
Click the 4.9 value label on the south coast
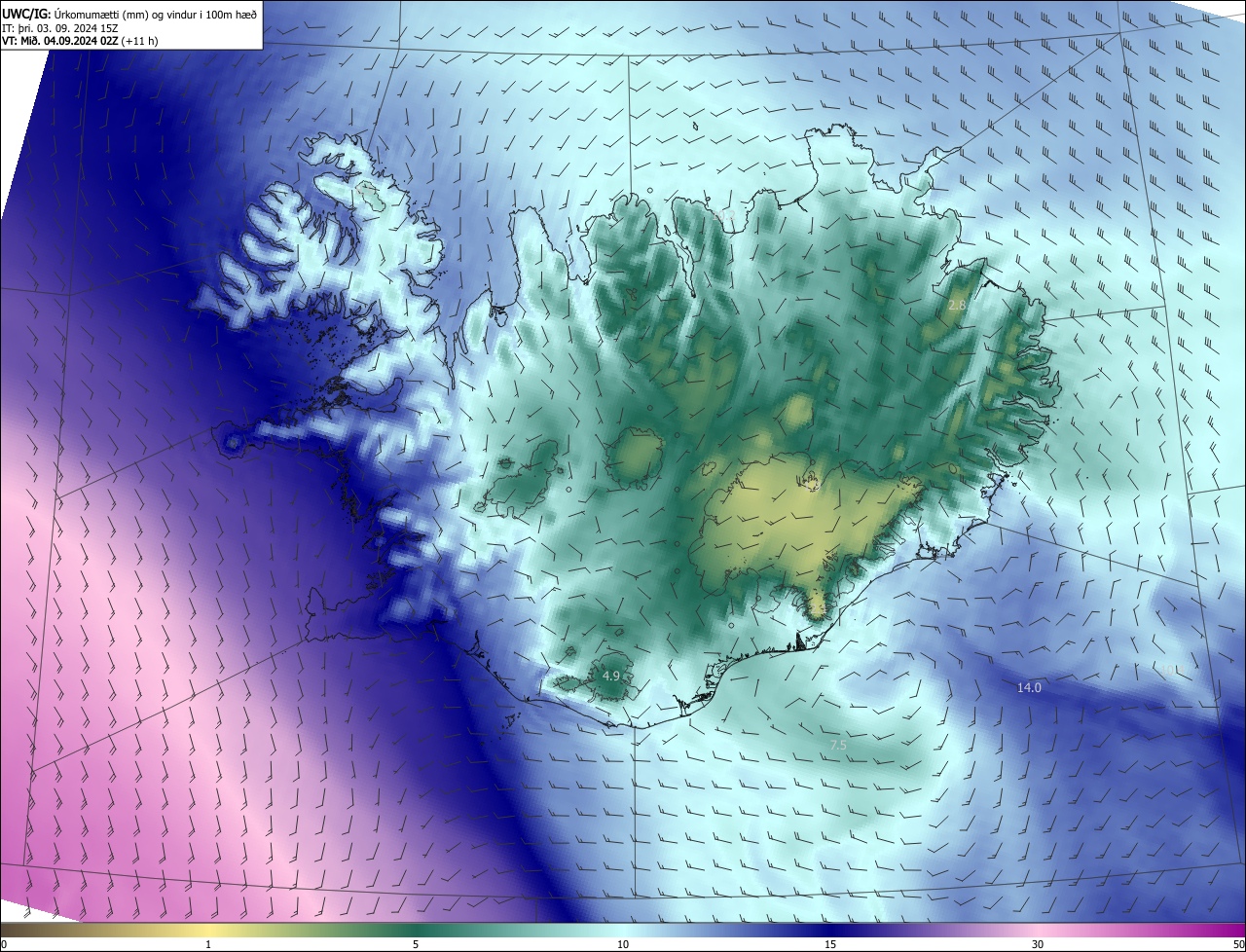610,676
